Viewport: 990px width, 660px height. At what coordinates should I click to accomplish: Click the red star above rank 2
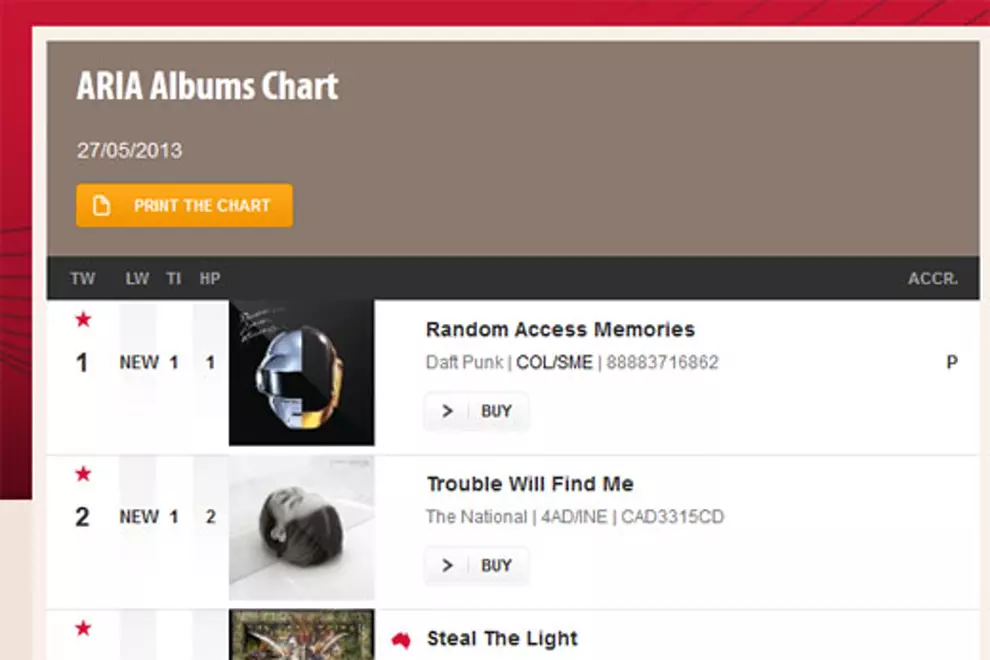[x=83, y=473]
